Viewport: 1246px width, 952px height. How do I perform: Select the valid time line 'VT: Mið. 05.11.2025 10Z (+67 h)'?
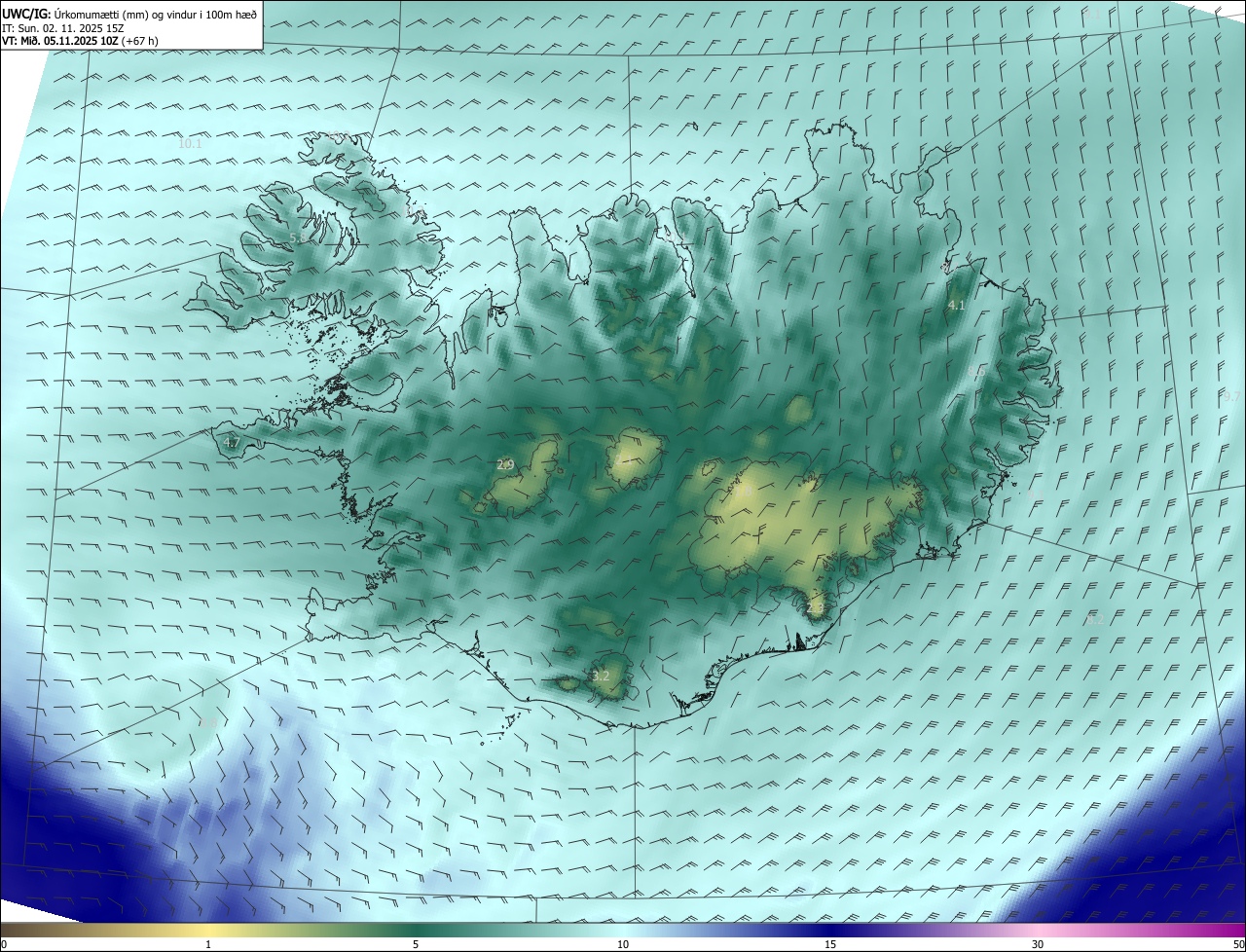80,41
